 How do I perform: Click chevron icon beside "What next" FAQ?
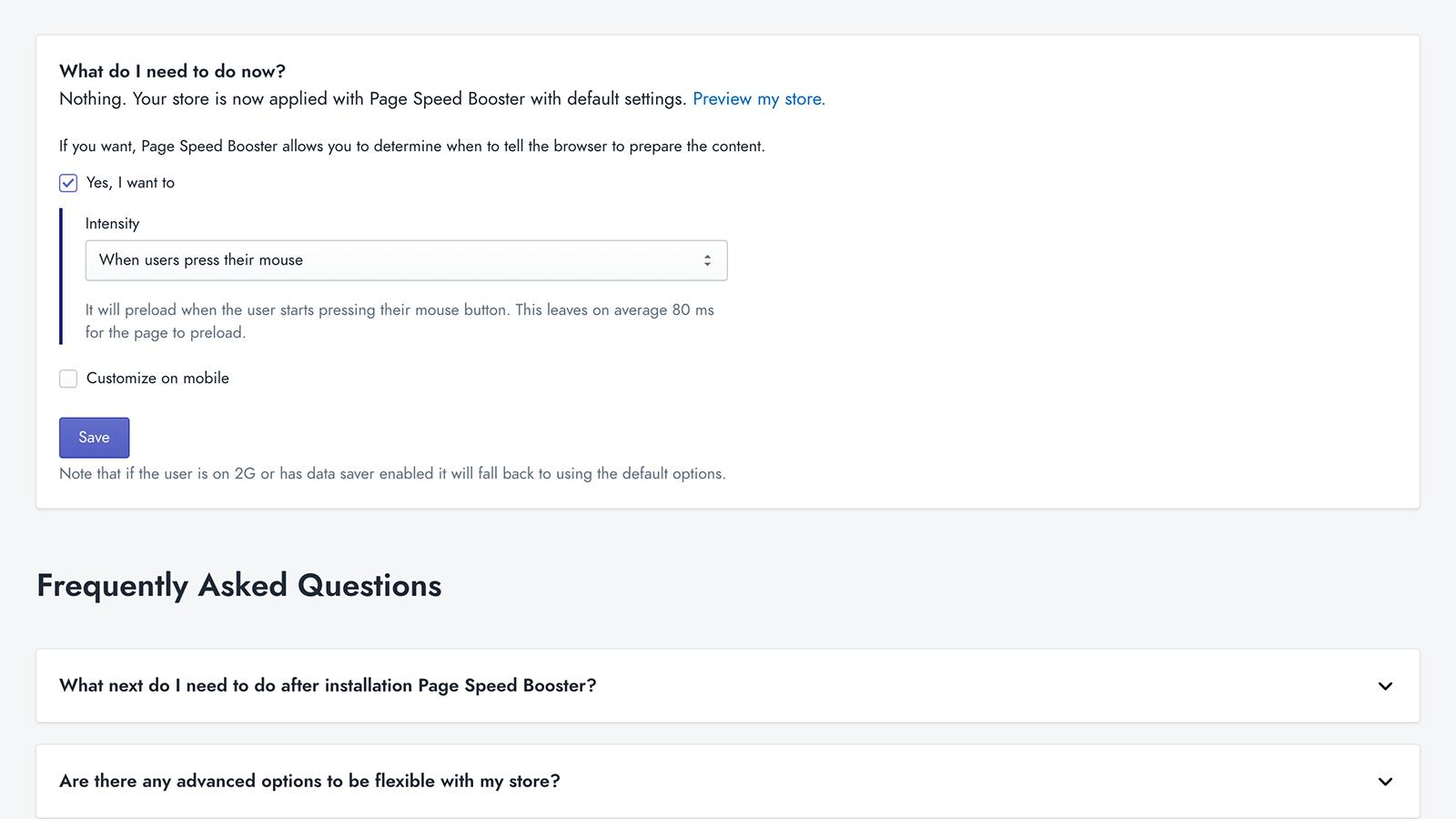[x=1385, y=686]
